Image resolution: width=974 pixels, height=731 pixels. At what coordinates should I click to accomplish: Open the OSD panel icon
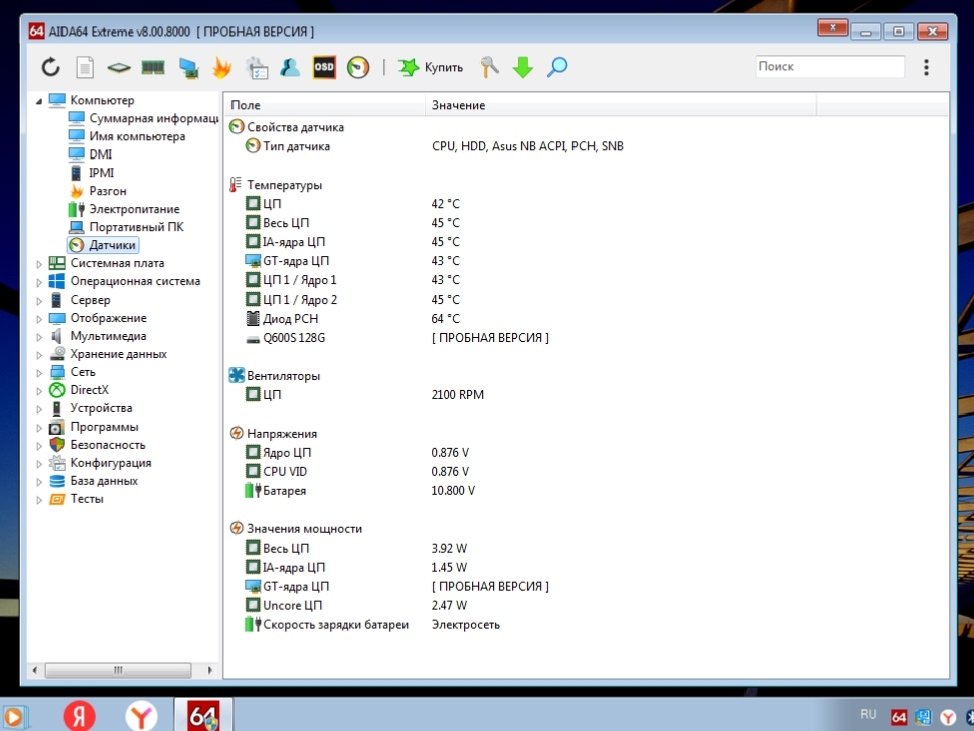[x=324, y=67]
